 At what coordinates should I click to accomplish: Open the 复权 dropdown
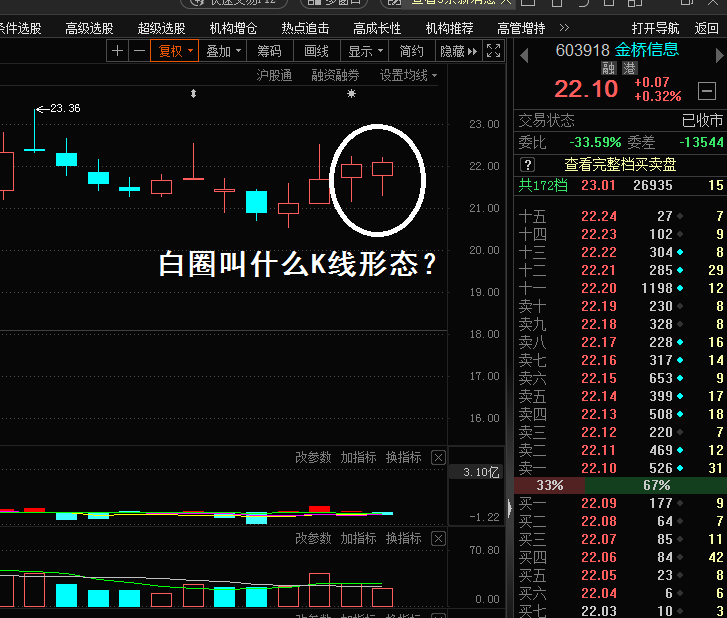pyautogui.click(x=174, y=51)
